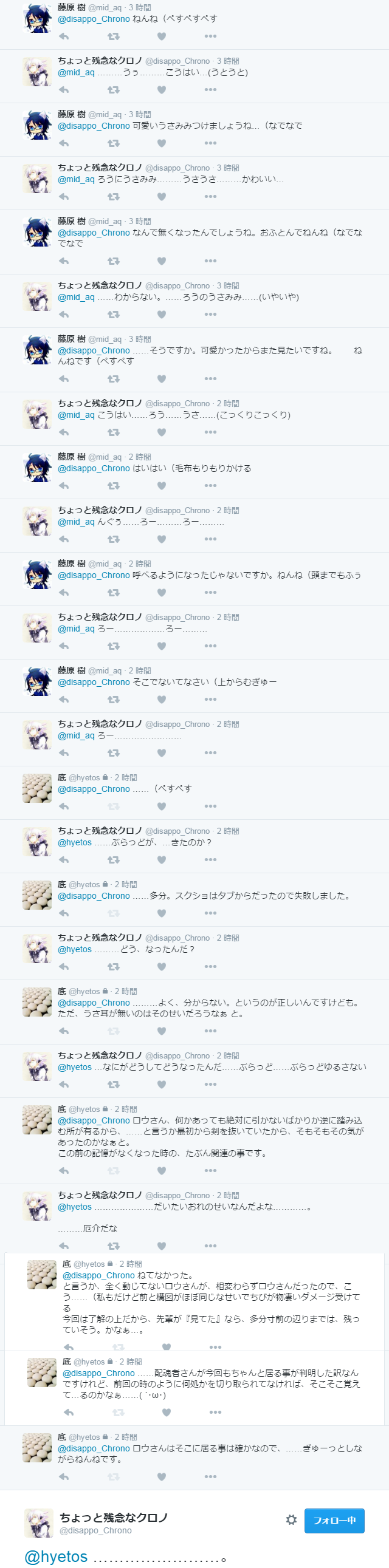
Task: Reply to the first 藤原 樹 ねんね tweet
Action: pyautogui.click(x=64, y=36)
